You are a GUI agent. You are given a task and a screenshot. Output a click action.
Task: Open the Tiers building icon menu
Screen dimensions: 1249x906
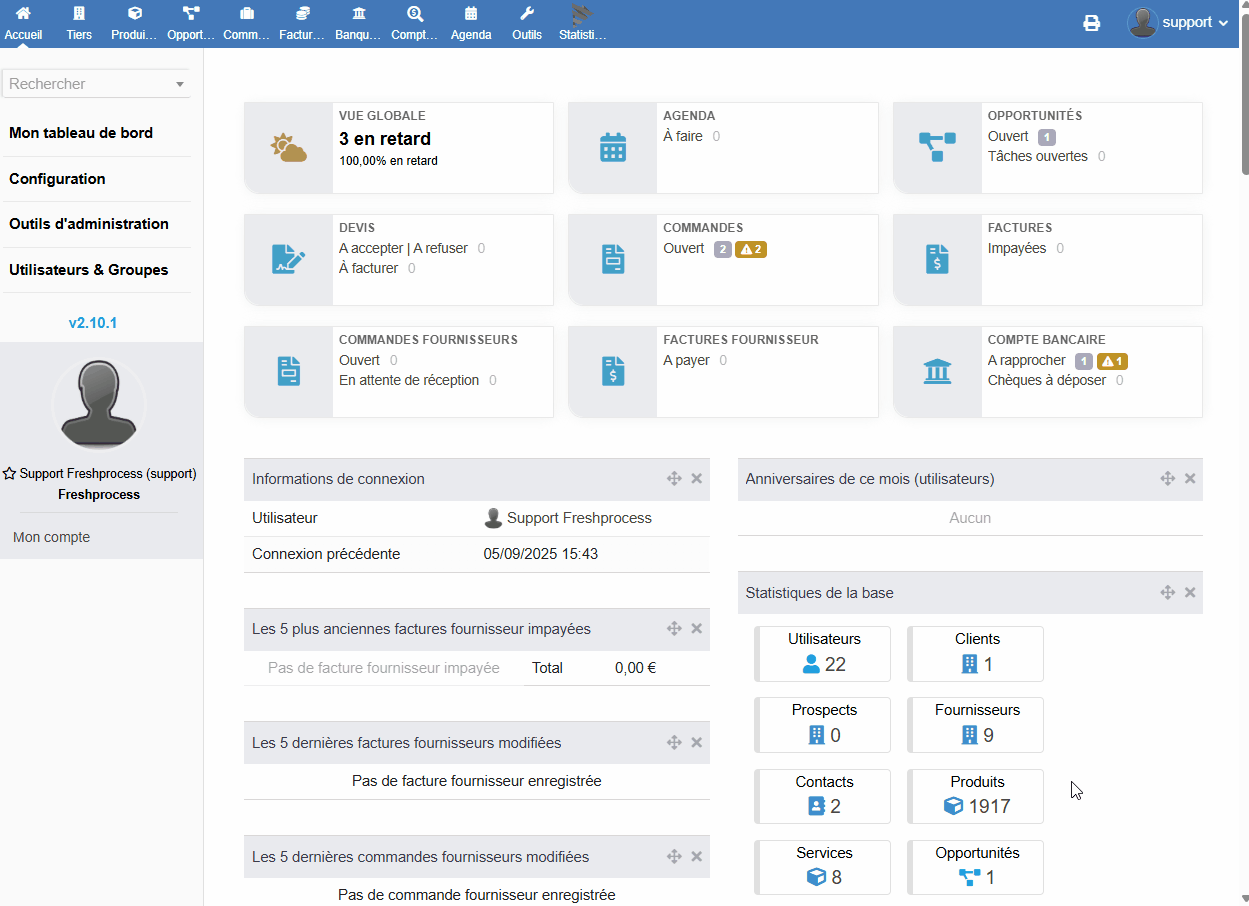click(79, 15)
